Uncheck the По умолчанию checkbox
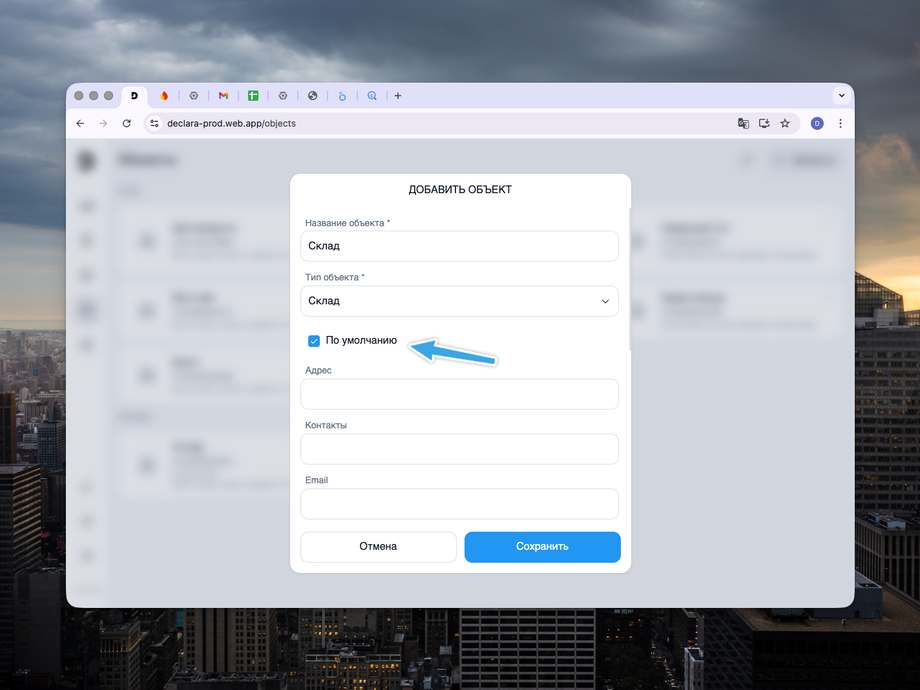 click(x=314, y=341)
